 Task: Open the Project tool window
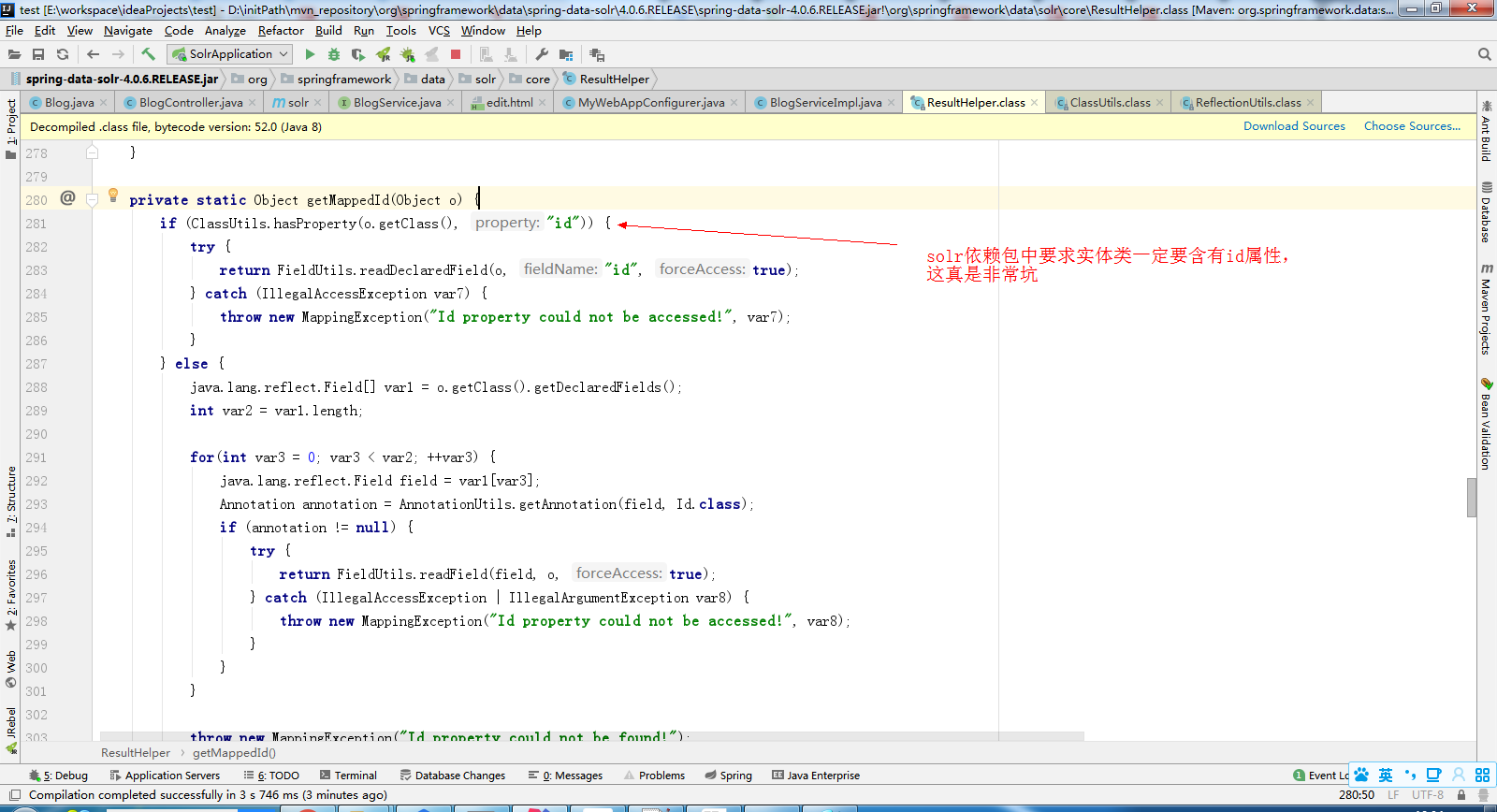click(x=10, y=128)
